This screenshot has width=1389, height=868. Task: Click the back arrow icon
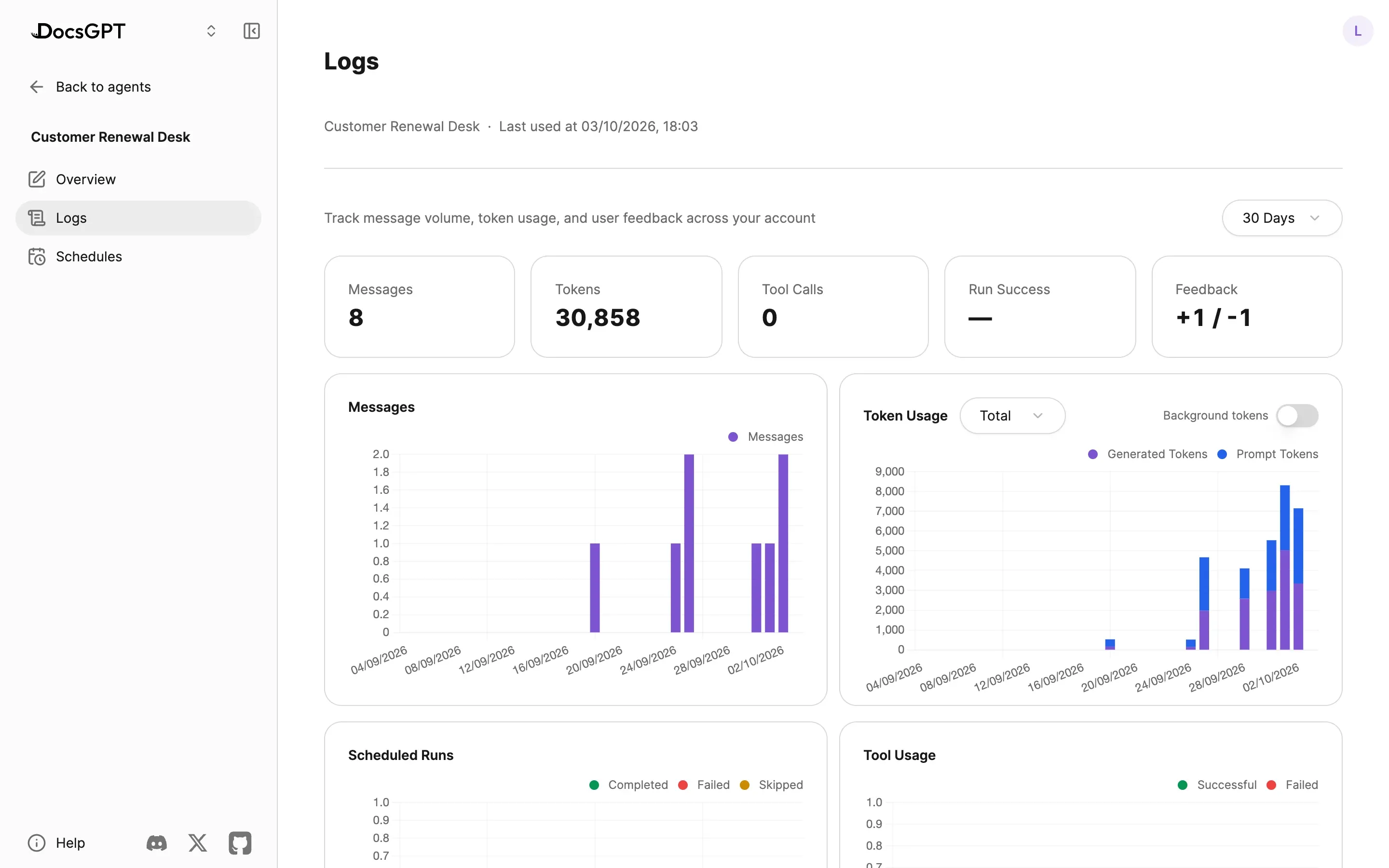(x=37, y=87)
